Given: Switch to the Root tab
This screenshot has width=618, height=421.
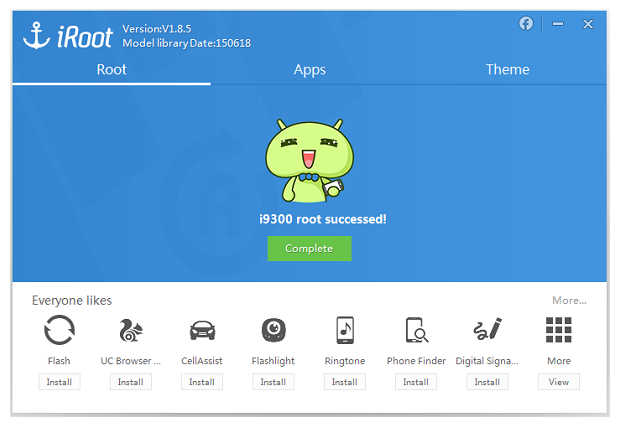Looking at the screenshot, I should 112,70.
